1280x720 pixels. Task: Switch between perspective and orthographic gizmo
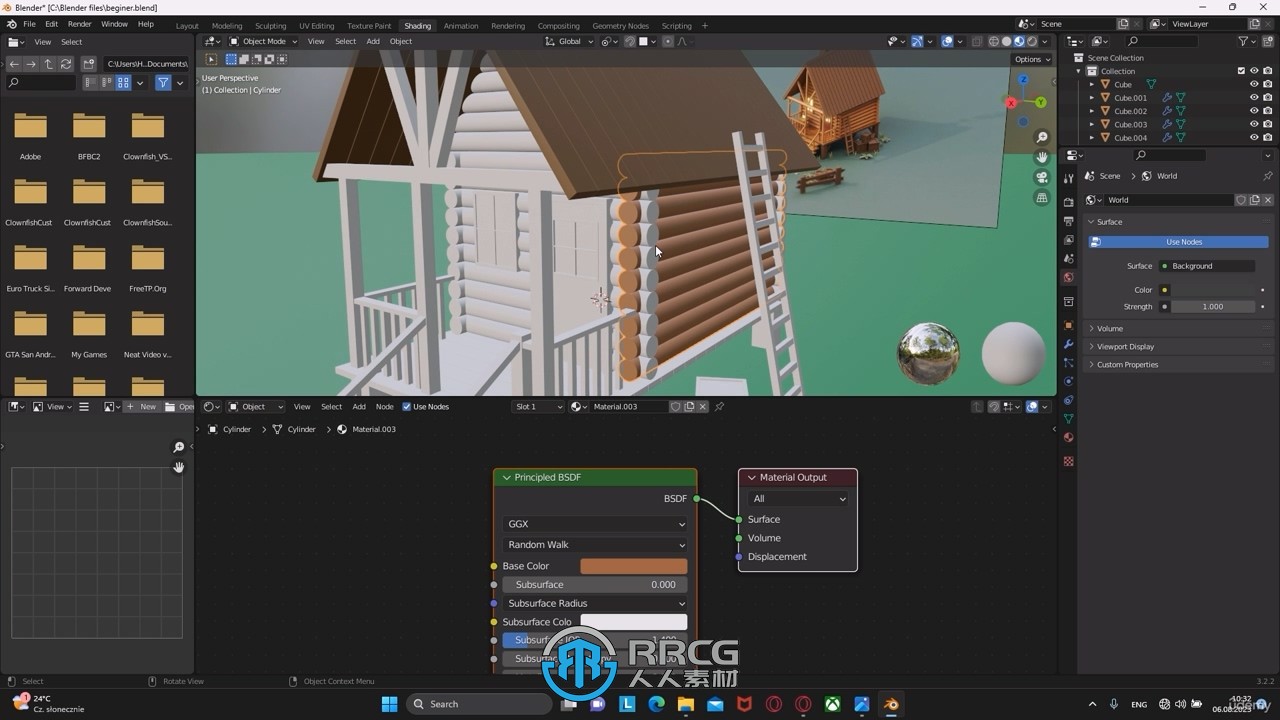[1042, 198]
